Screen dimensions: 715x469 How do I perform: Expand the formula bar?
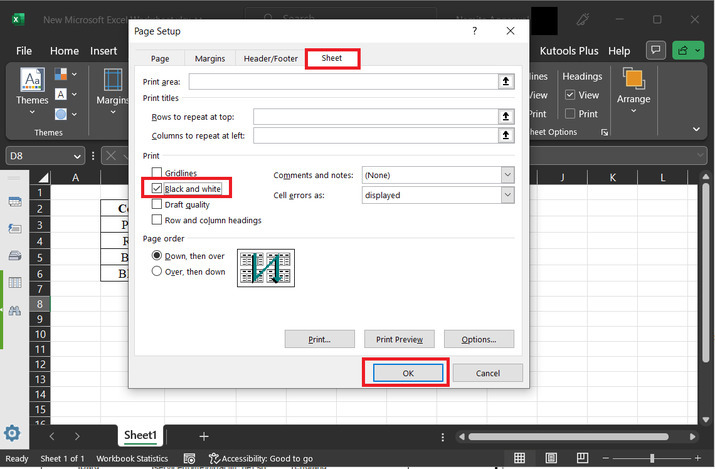click(701, 156)
